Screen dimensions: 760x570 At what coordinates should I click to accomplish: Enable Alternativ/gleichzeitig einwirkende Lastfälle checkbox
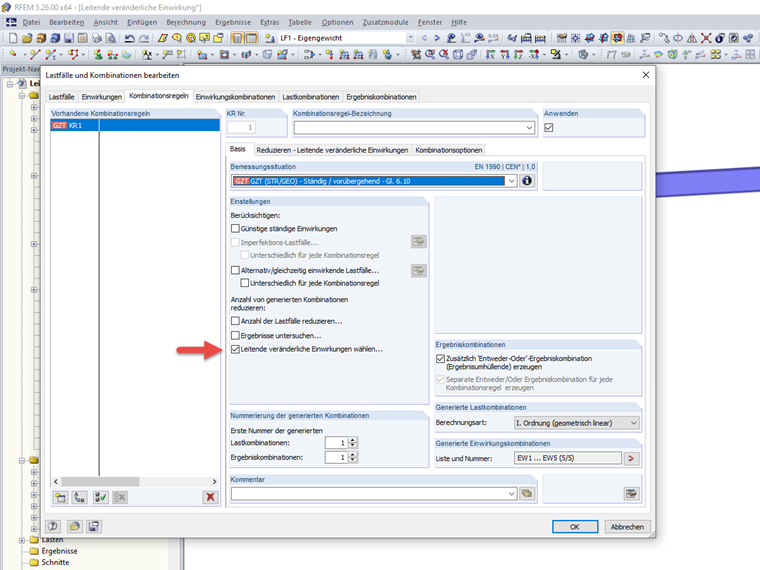click(235, 270)
